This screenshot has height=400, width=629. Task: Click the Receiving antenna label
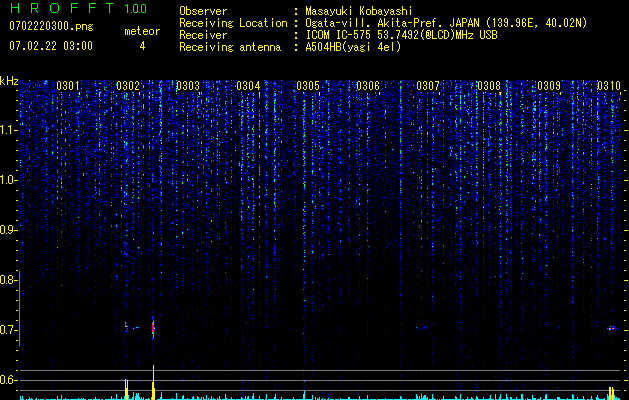pos(230,47)
